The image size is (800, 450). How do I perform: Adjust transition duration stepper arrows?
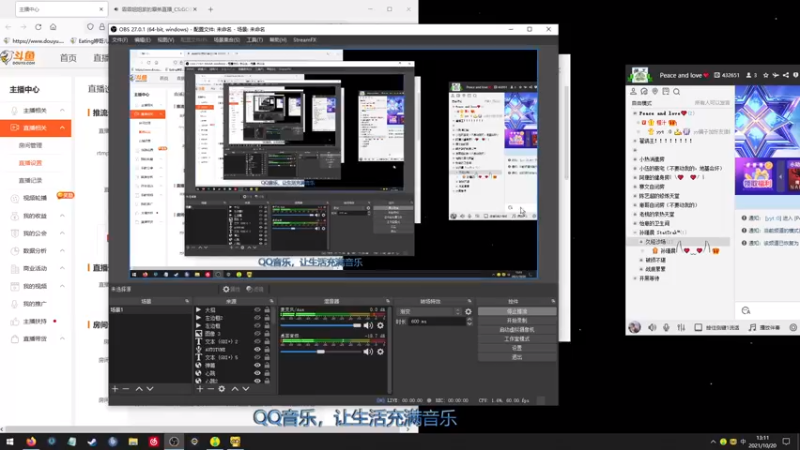tap(469, 321)
